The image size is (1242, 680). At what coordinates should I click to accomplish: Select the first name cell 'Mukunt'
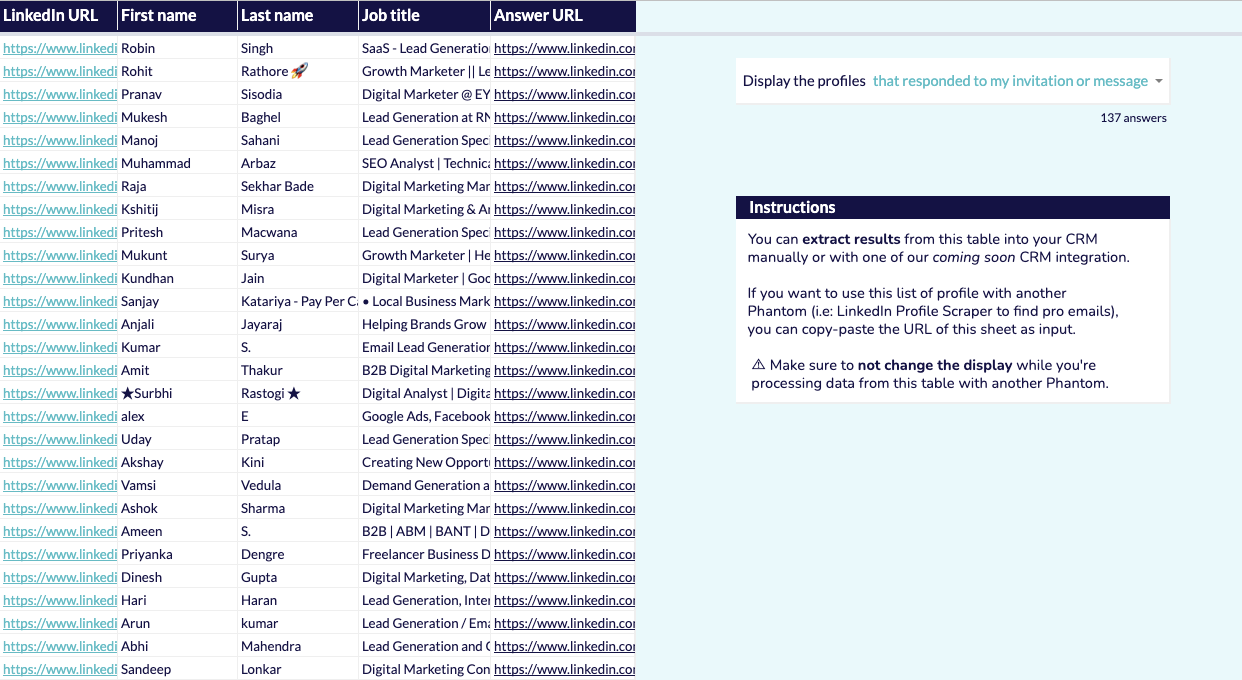[178, 255]
